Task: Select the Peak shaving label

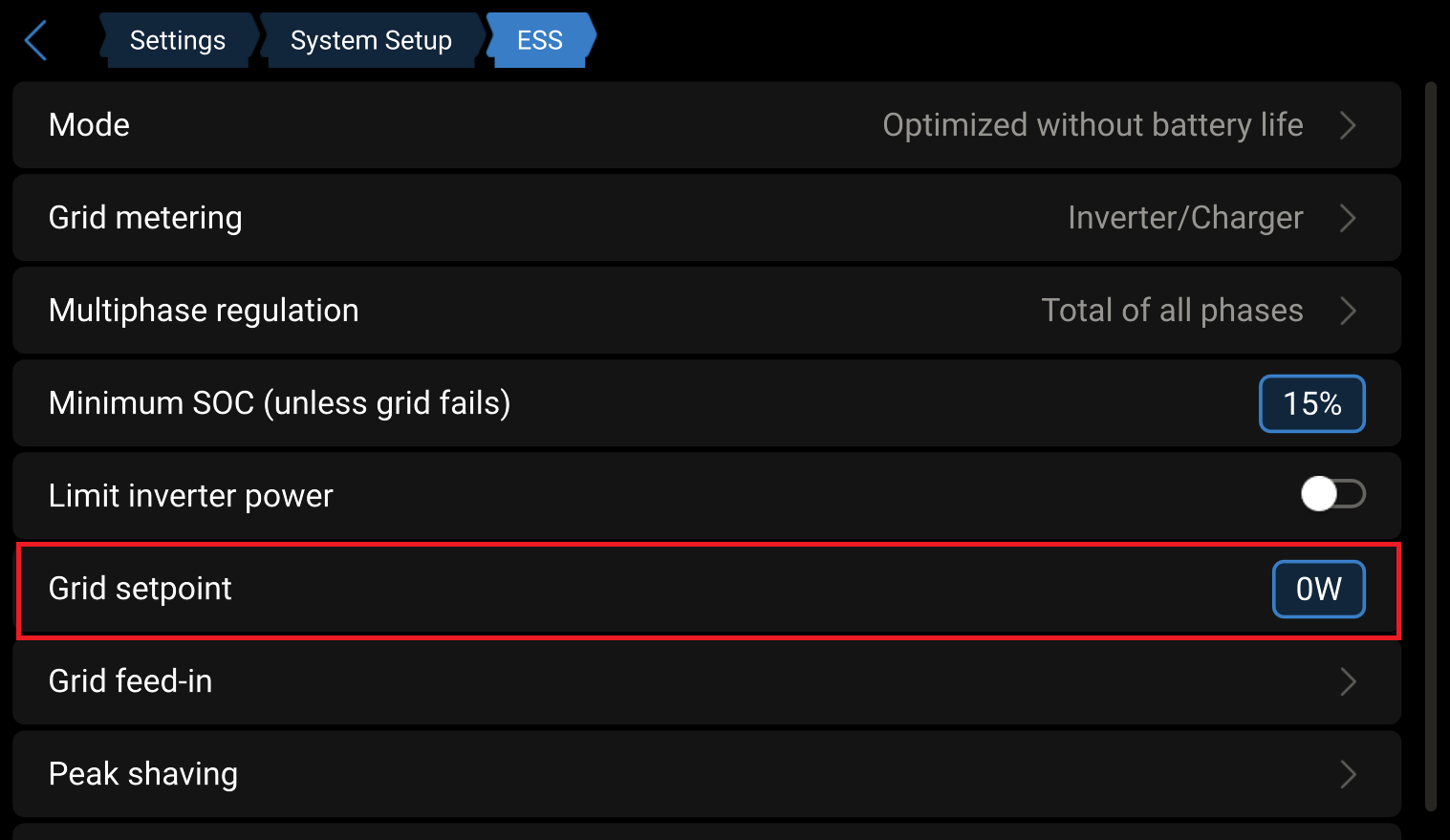Action: [143, 774]
